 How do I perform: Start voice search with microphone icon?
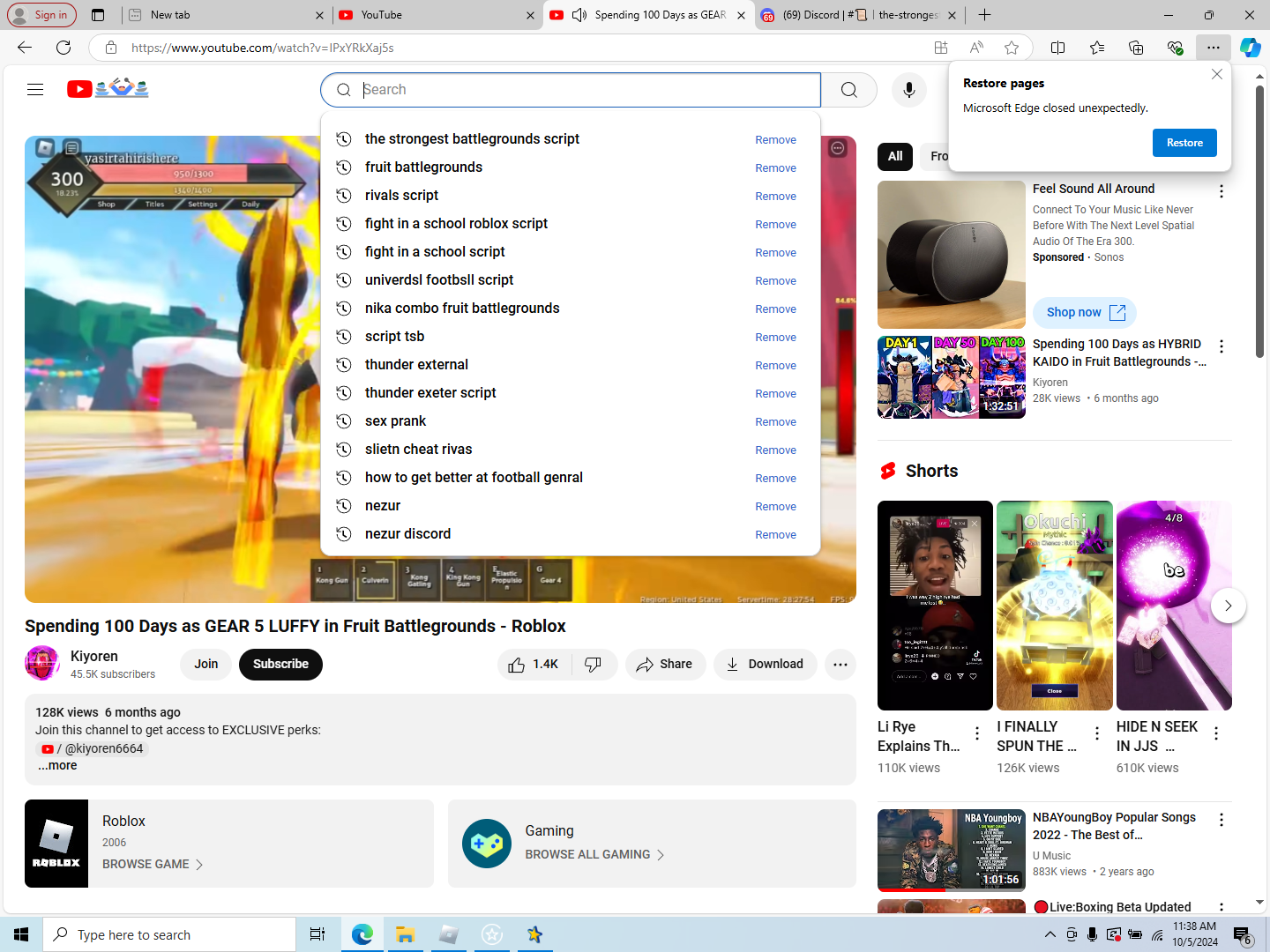click(x=908, y=90)
